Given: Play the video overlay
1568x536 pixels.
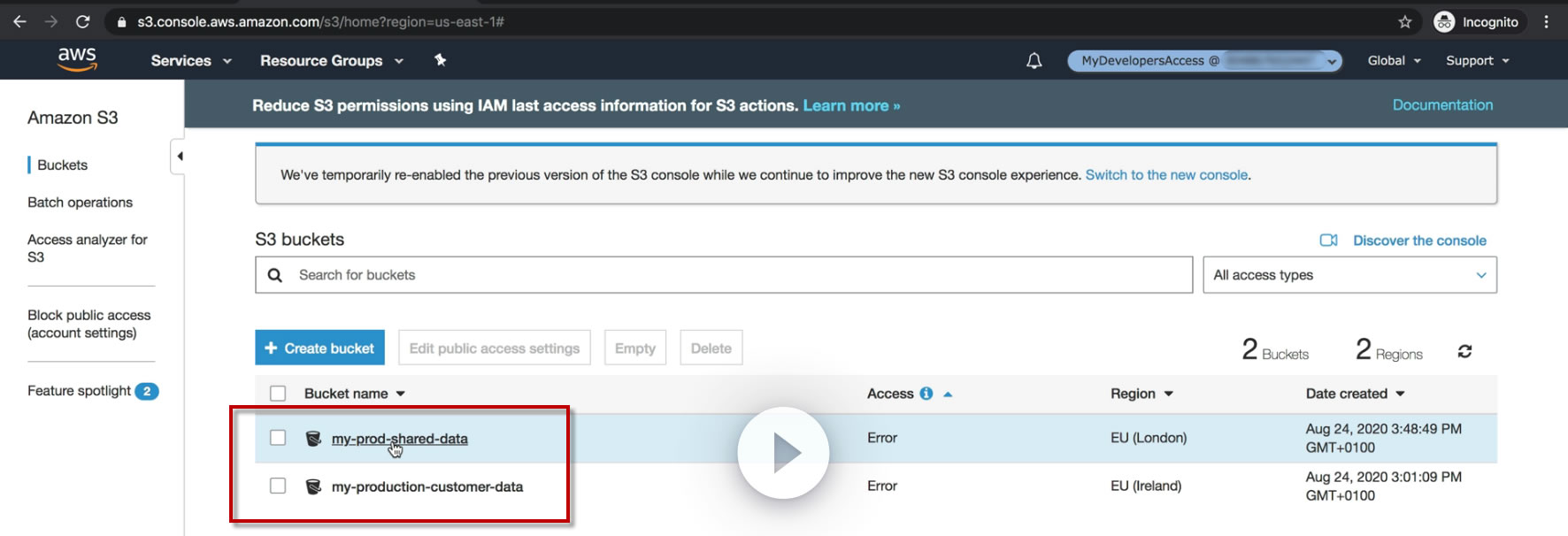Looking at the screenshot, I should point(783,453).
